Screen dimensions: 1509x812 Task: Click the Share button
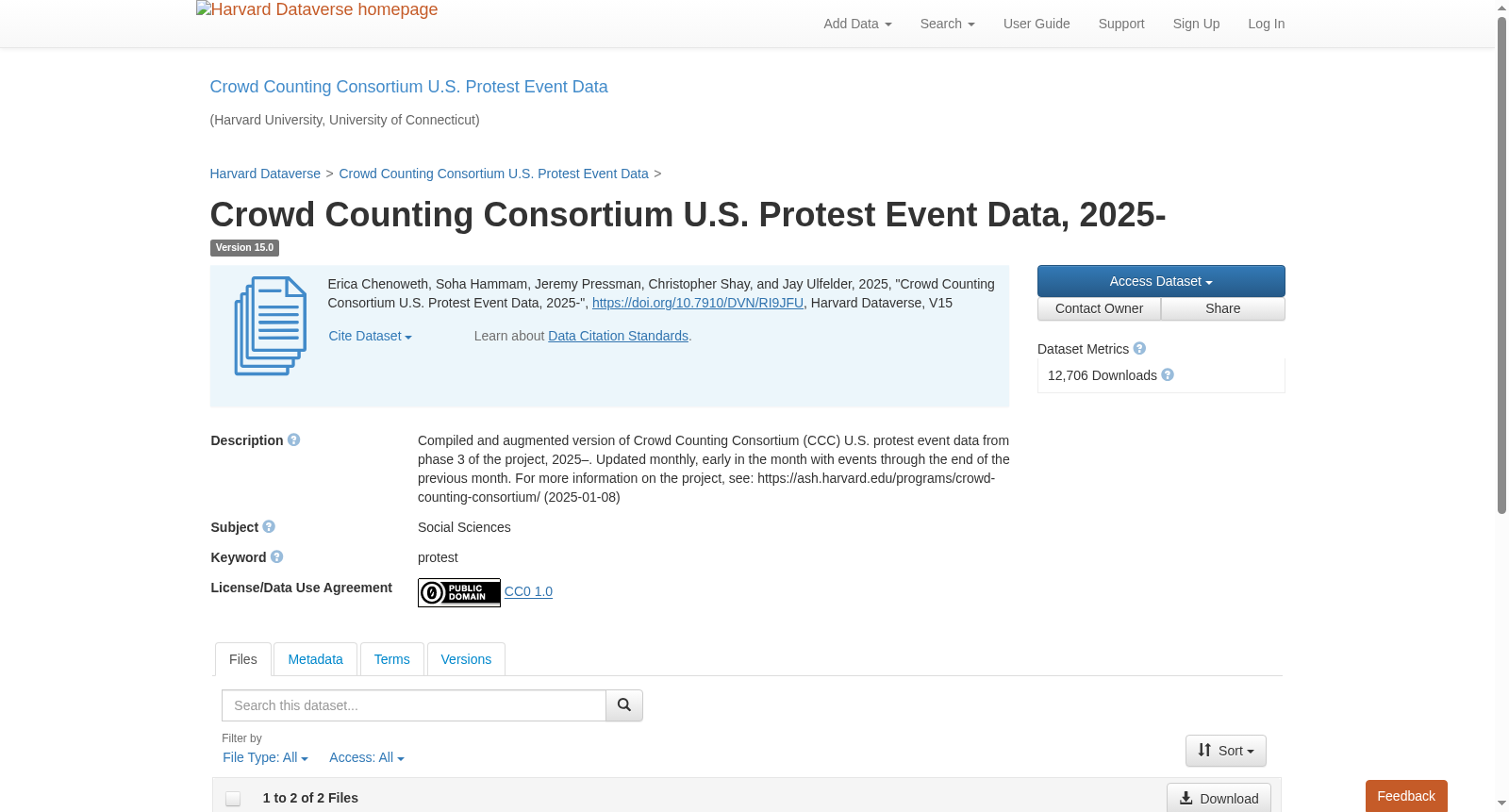coord(1223,309)
